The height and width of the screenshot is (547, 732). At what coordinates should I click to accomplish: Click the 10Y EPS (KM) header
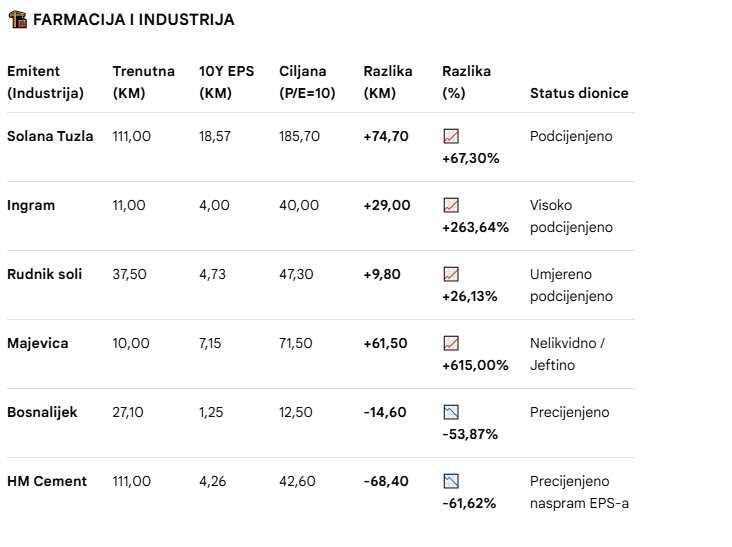(x=226, y=82)
